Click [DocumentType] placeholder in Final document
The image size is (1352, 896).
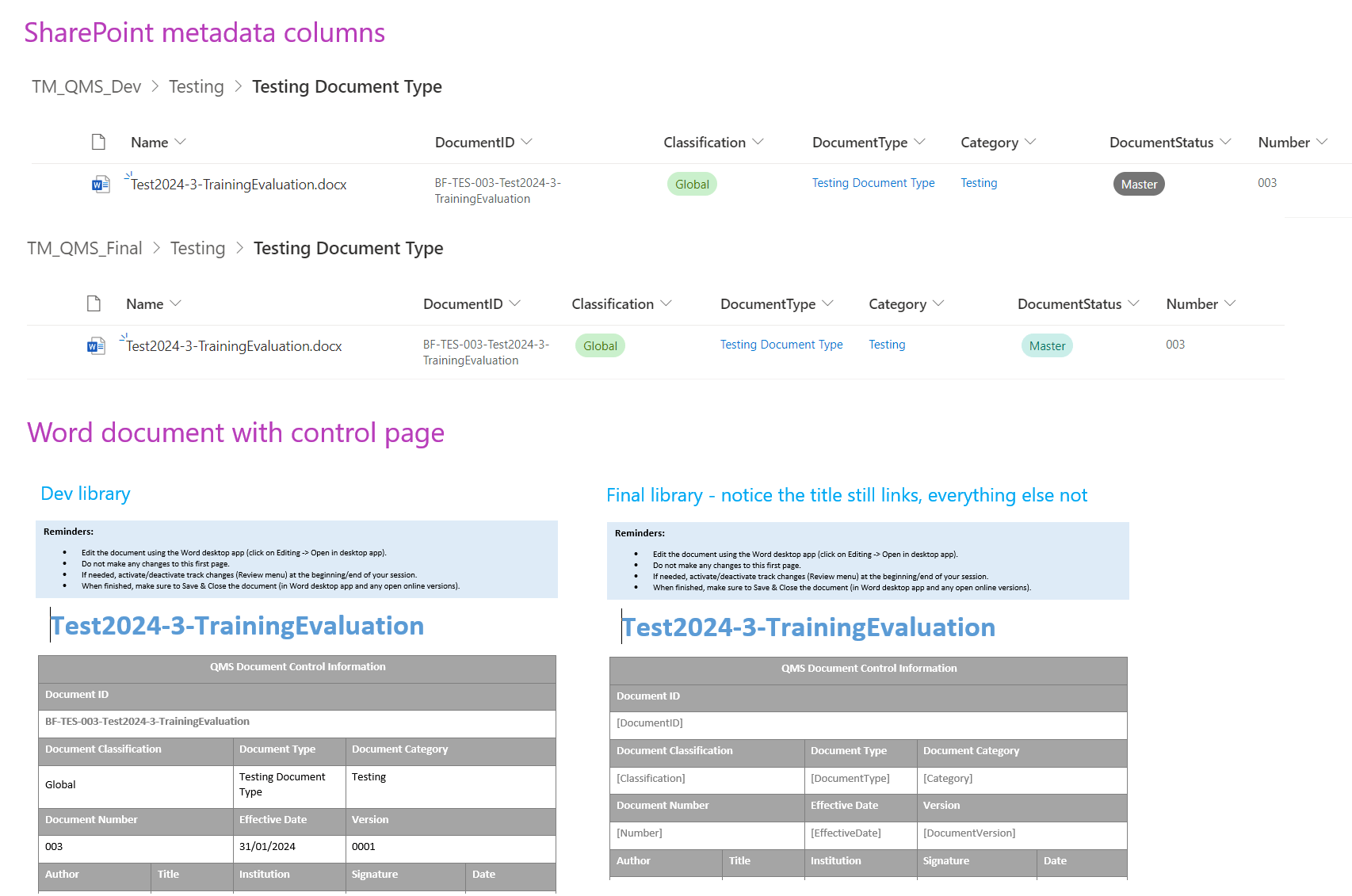(850, 779)
